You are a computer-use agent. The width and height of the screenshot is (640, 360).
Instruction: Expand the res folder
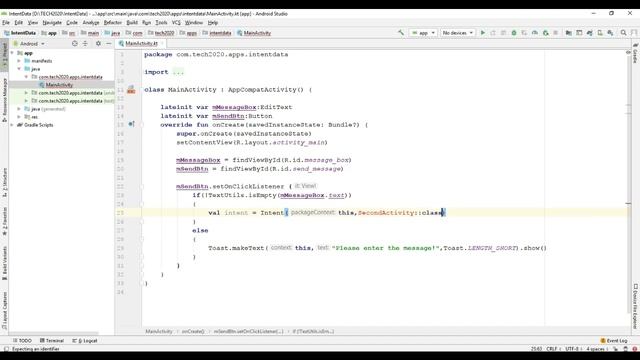tap(19, 117)
